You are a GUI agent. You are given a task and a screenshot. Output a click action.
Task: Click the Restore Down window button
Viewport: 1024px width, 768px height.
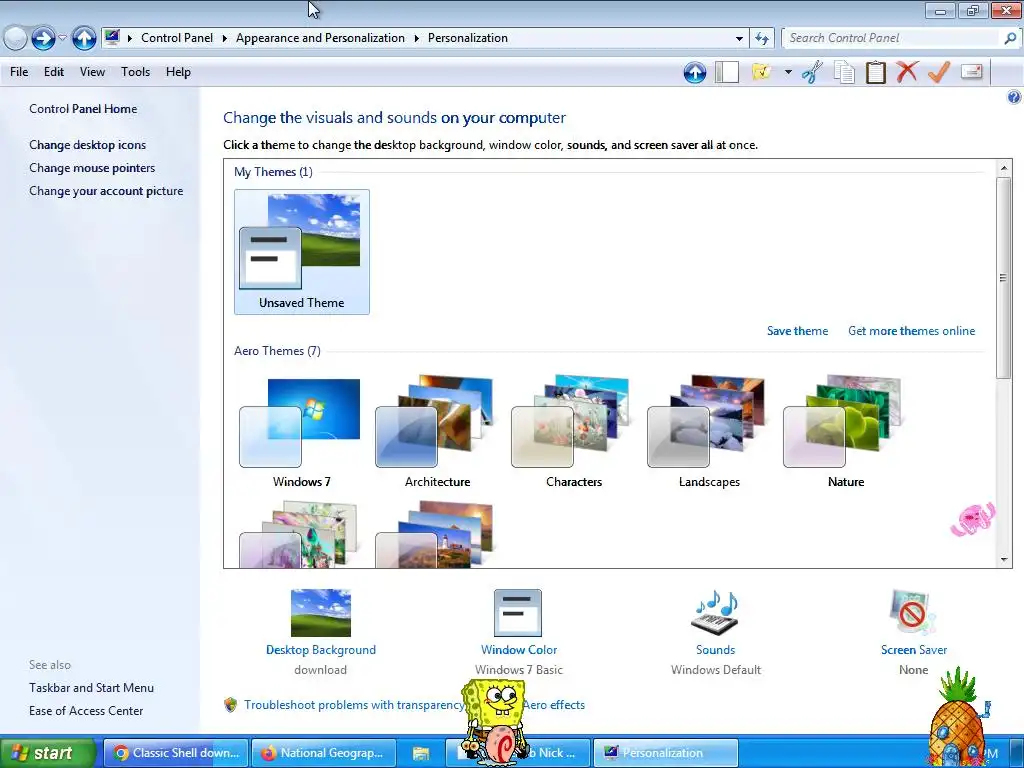(x=972, y=10)
